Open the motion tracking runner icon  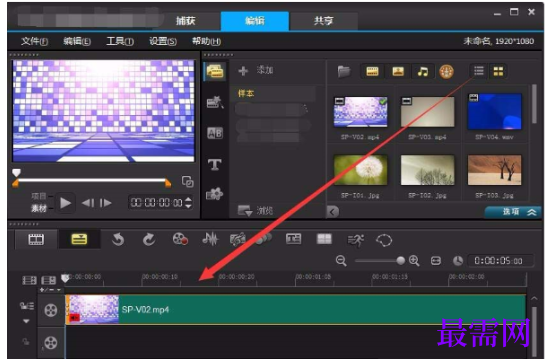point(355,240)
